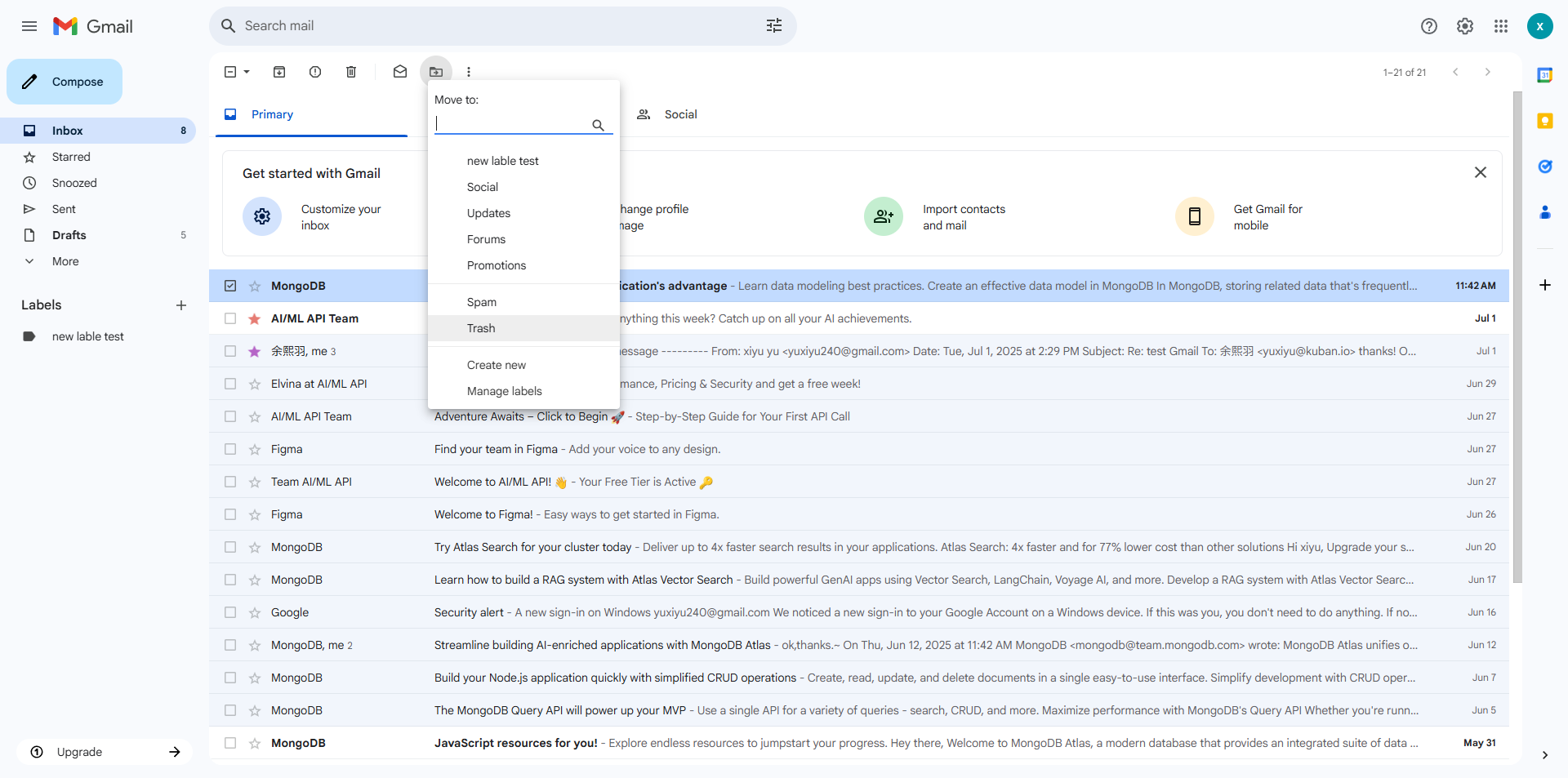Open Google Tasks side panel

(1545, 167)
